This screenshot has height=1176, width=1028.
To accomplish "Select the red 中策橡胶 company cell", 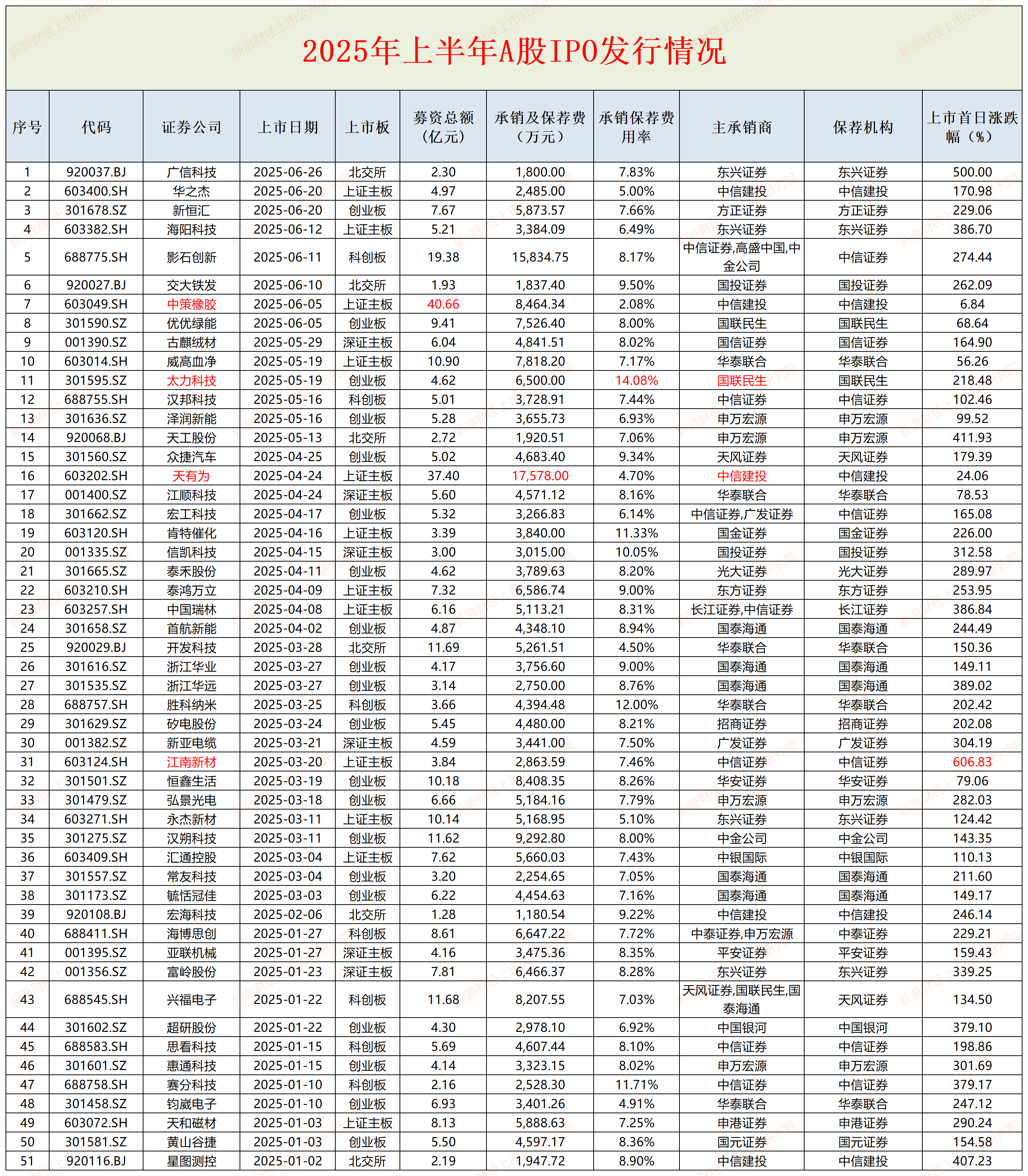I will point(191,304).
